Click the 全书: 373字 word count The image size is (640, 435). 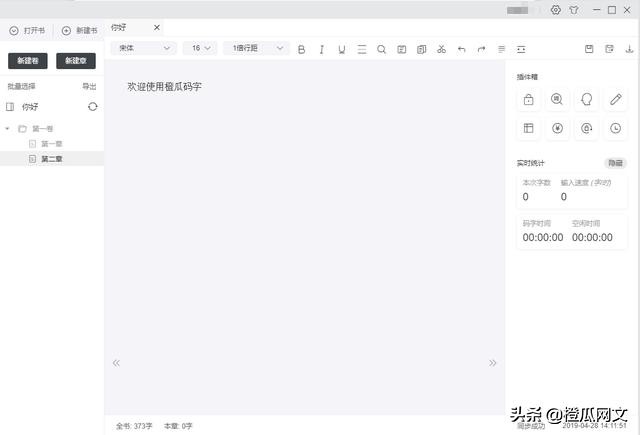[134, 426]
